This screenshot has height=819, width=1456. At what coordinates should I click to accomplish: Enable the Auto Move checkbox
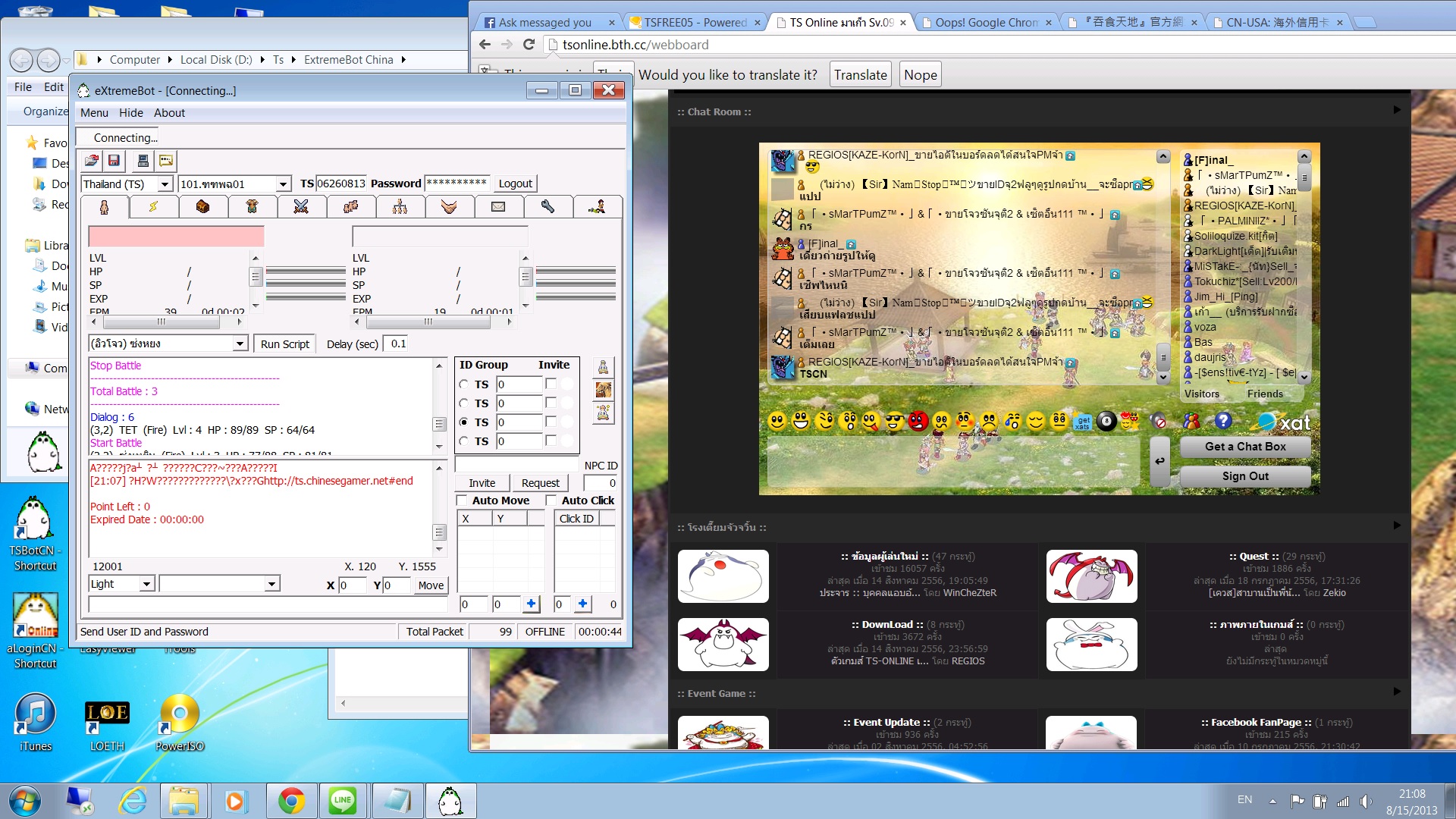click(x=461, y=500)
